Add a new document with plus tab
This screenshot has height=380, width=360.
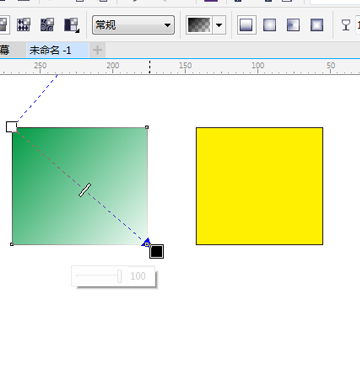97,50
